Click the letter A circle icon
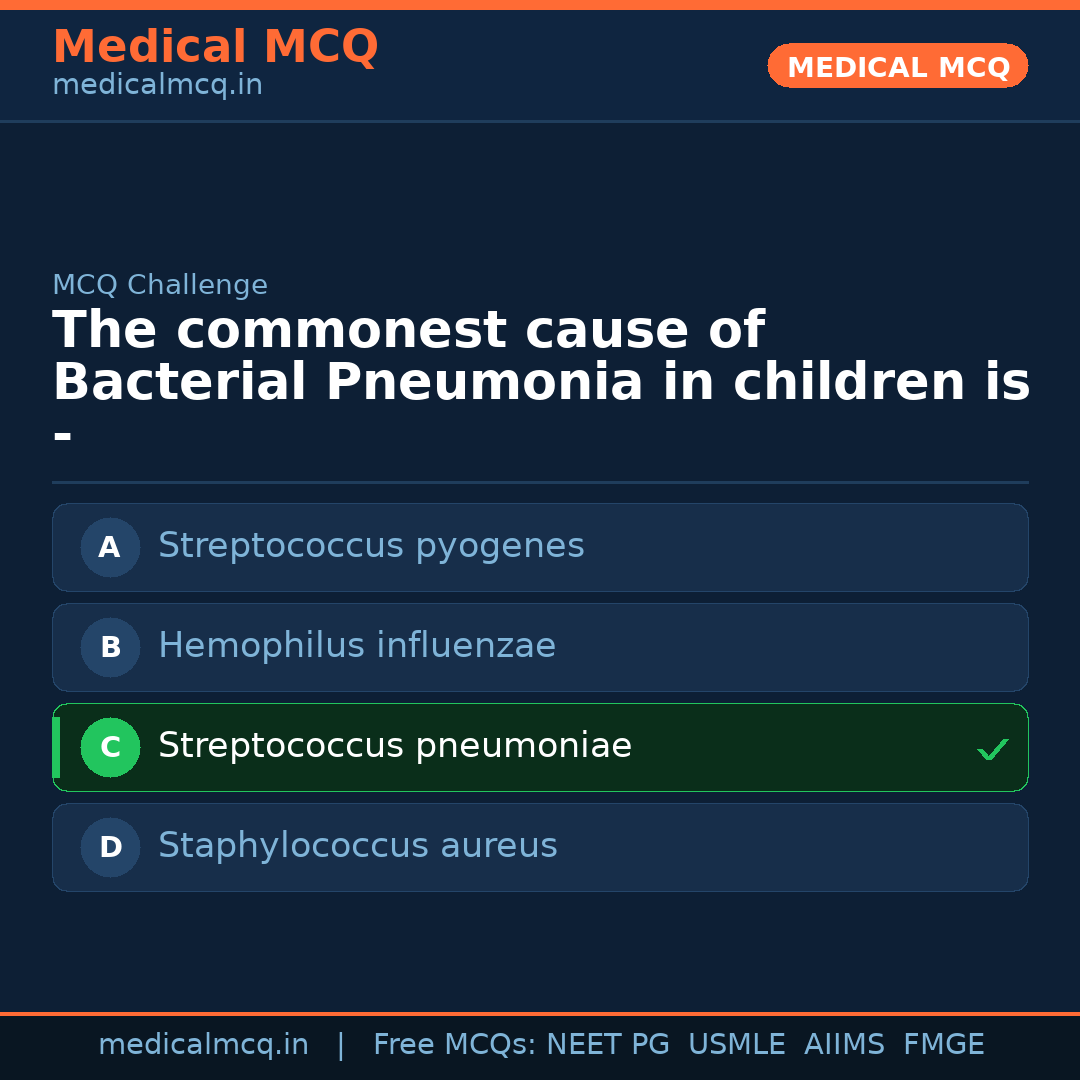The height and width of the screenshot is (1080, 1080). [x=110, y=547]
